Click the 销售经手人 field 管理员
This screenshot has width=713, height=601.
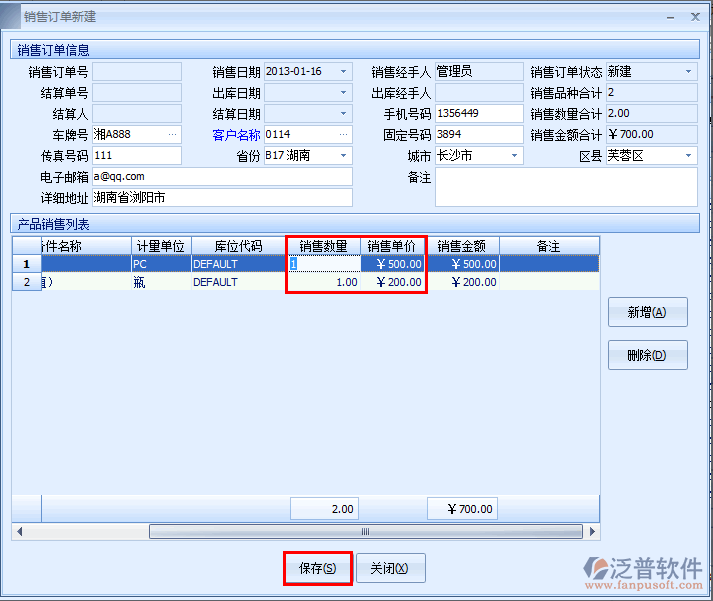pos(479,72)
